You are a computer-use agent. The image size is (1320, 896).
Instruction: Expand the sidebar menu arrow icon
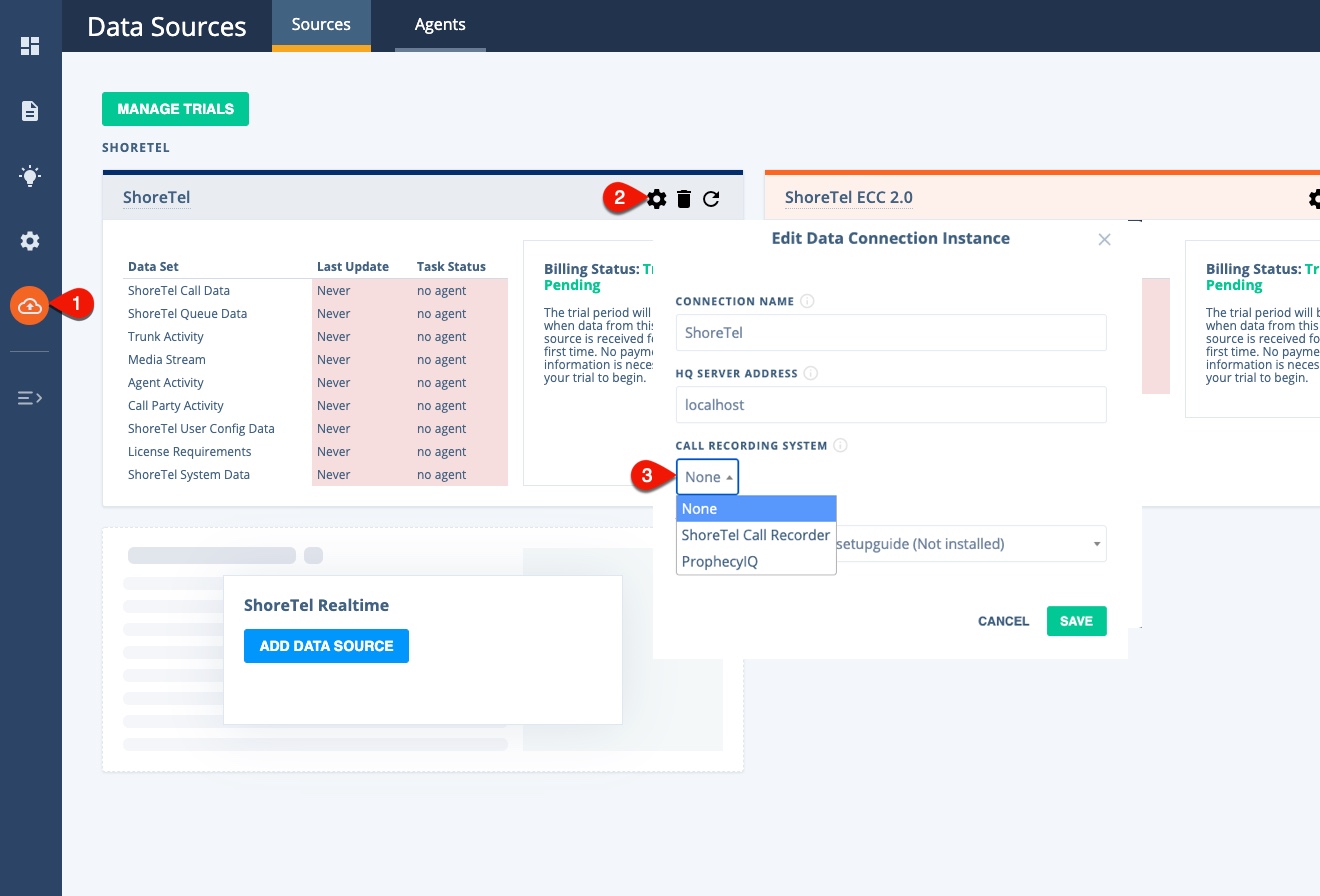[30, 398]
